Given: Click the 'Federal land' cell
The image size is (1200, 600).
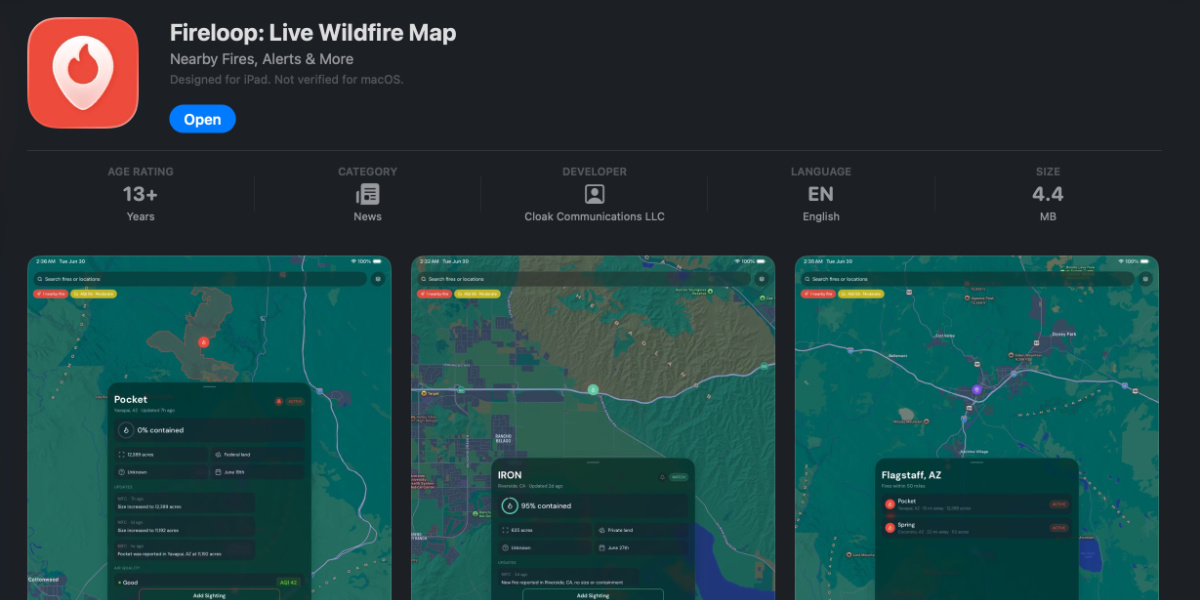Looking at the screenshot, I should tap(257, 454).
